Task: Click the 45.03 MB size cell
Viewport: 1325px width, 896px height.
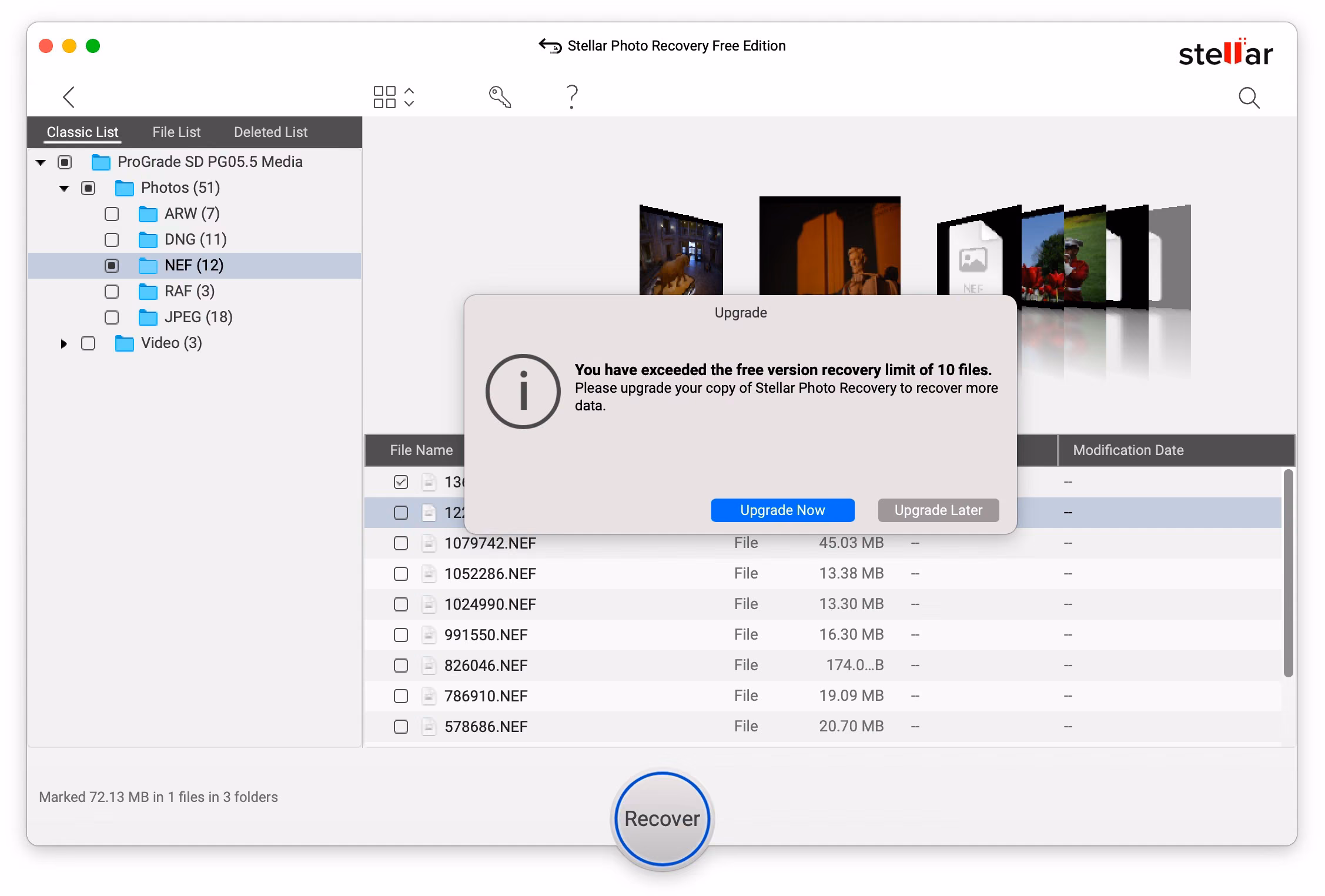Action: pos(851,543)
